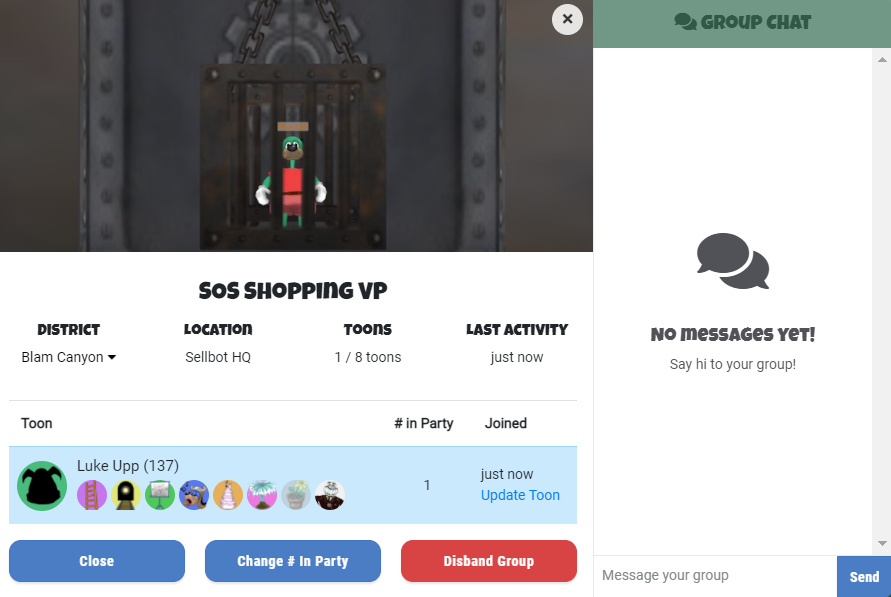The width and height of the screenshot is (891, 597).
Task: Click the pink tree badge icon
Action: tap(262, 494)
